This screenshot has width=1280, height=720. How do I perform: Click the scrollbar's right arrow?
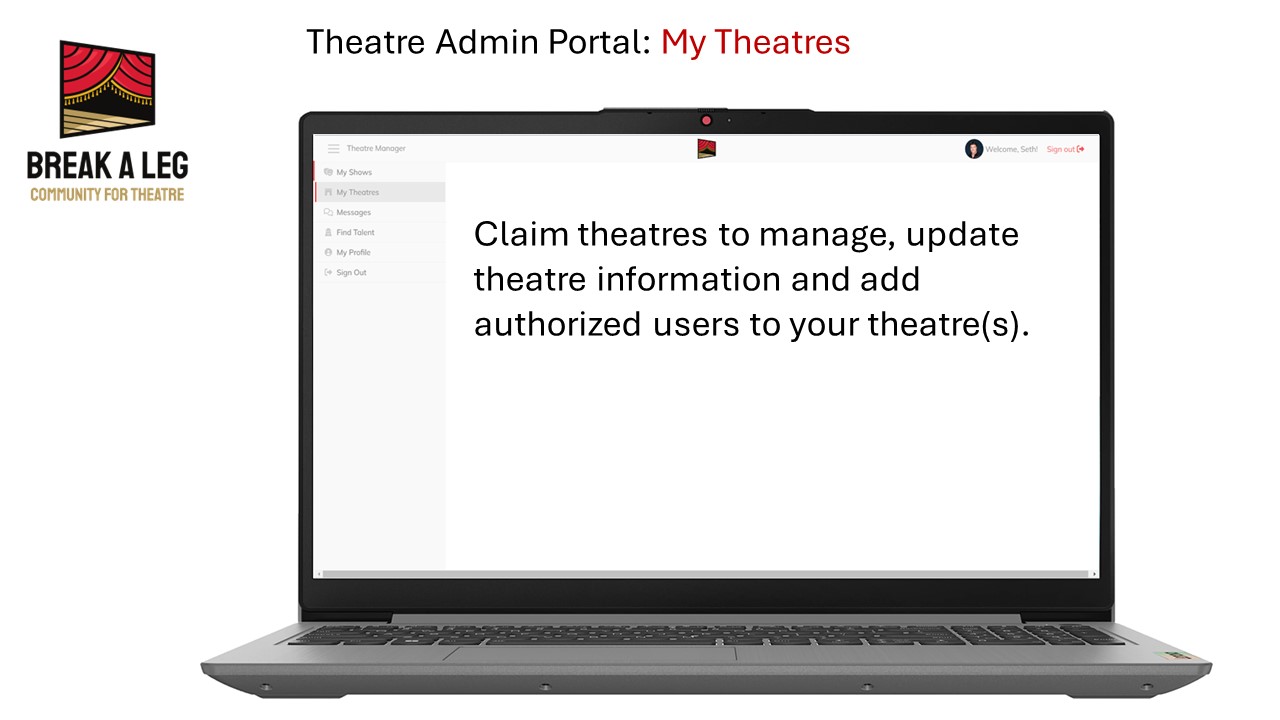coord(1094,574)
